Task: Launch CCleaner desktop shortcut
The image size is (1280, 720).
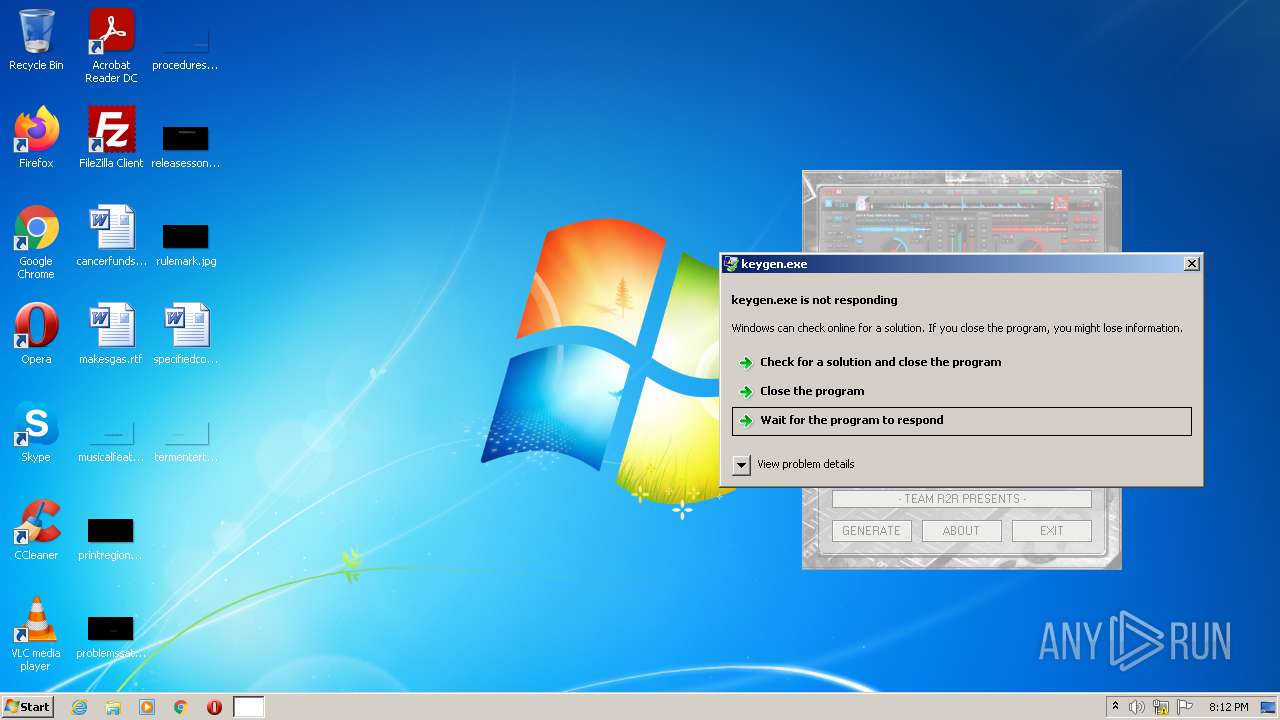Action: tap(36, 530)
